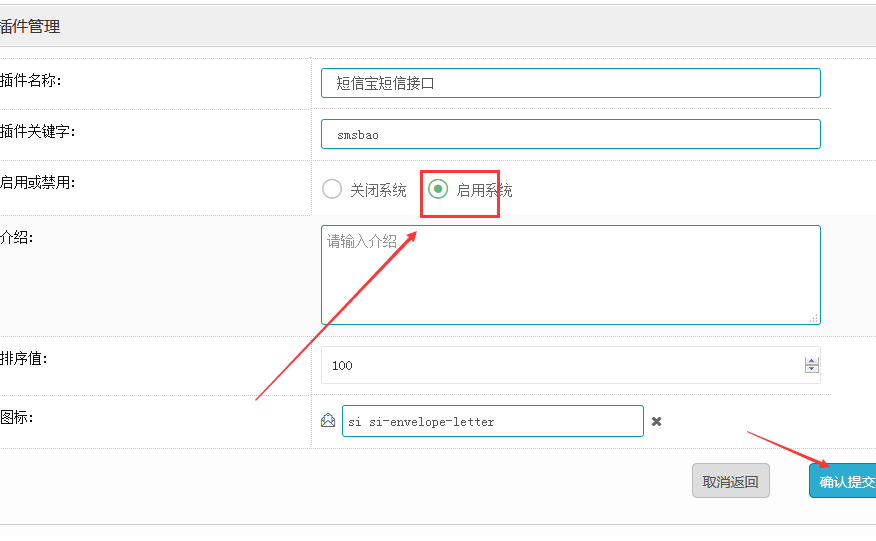Select the 关闭系统 radio button
The image size is (876, 541).
[x=332, y=189]
